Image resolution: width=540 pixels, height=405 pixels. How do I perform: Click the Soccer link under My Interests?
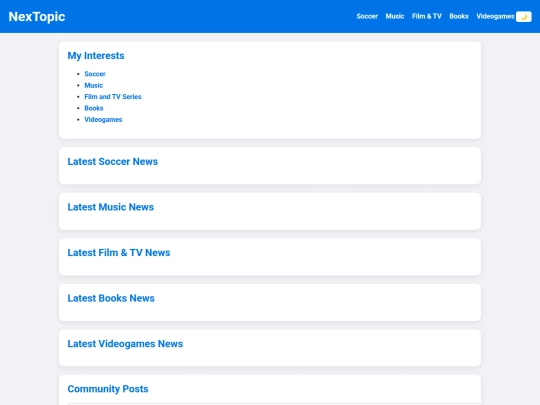click(x=95, y=74)
